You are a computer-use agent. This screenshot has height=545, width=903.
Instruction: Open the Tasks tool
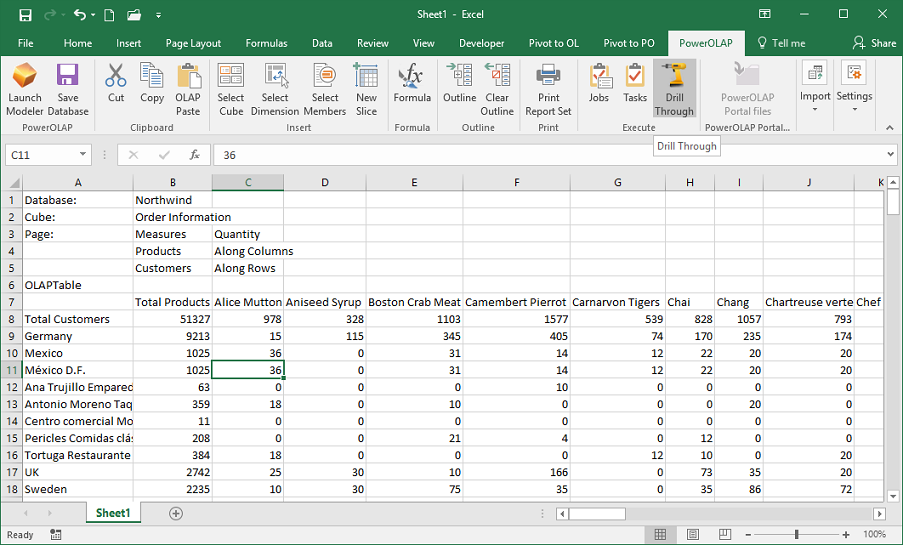(x=635, y=84)
